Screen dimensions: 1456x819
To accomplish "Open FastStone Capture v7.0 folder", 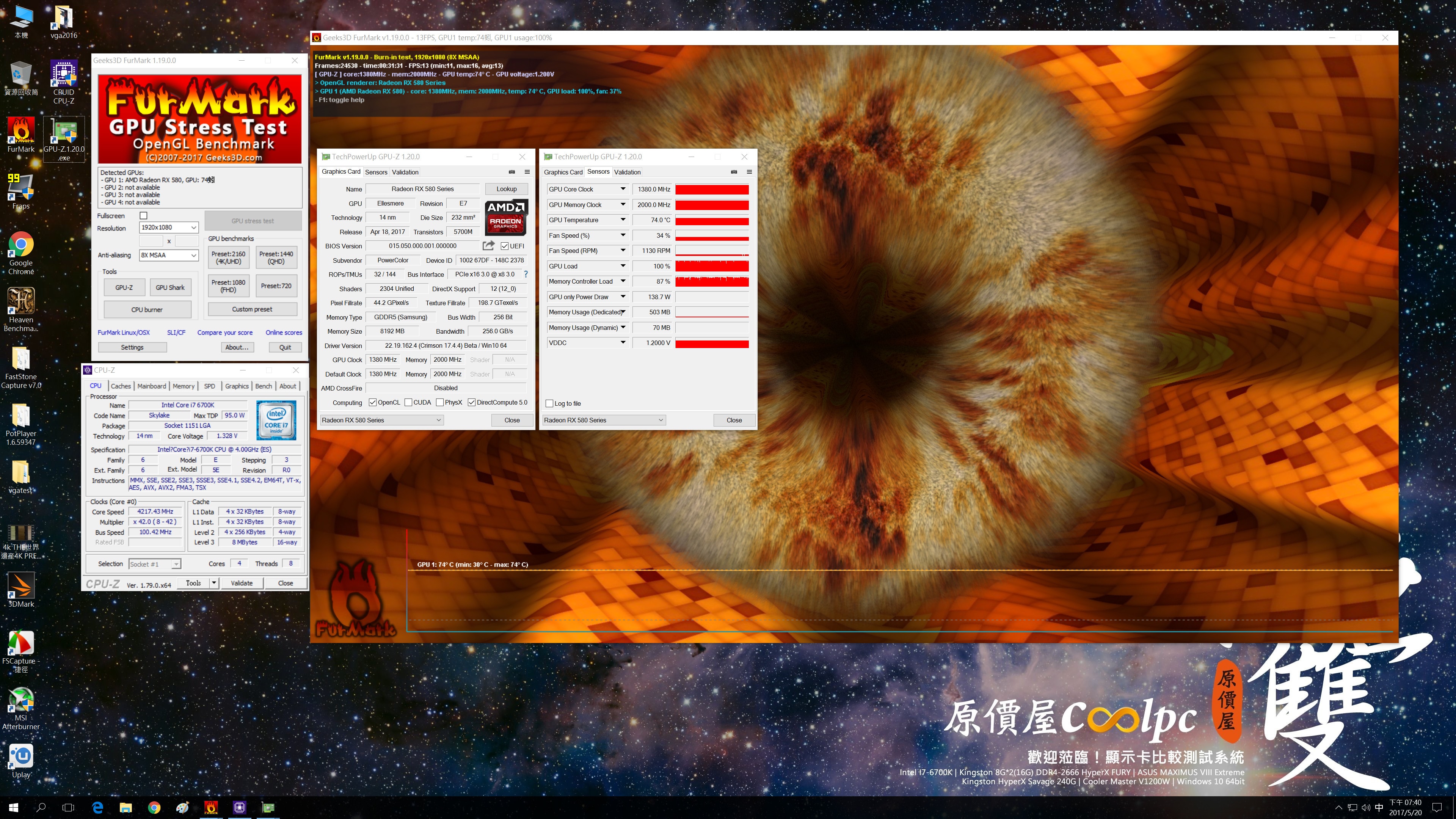I will (21, 367).
